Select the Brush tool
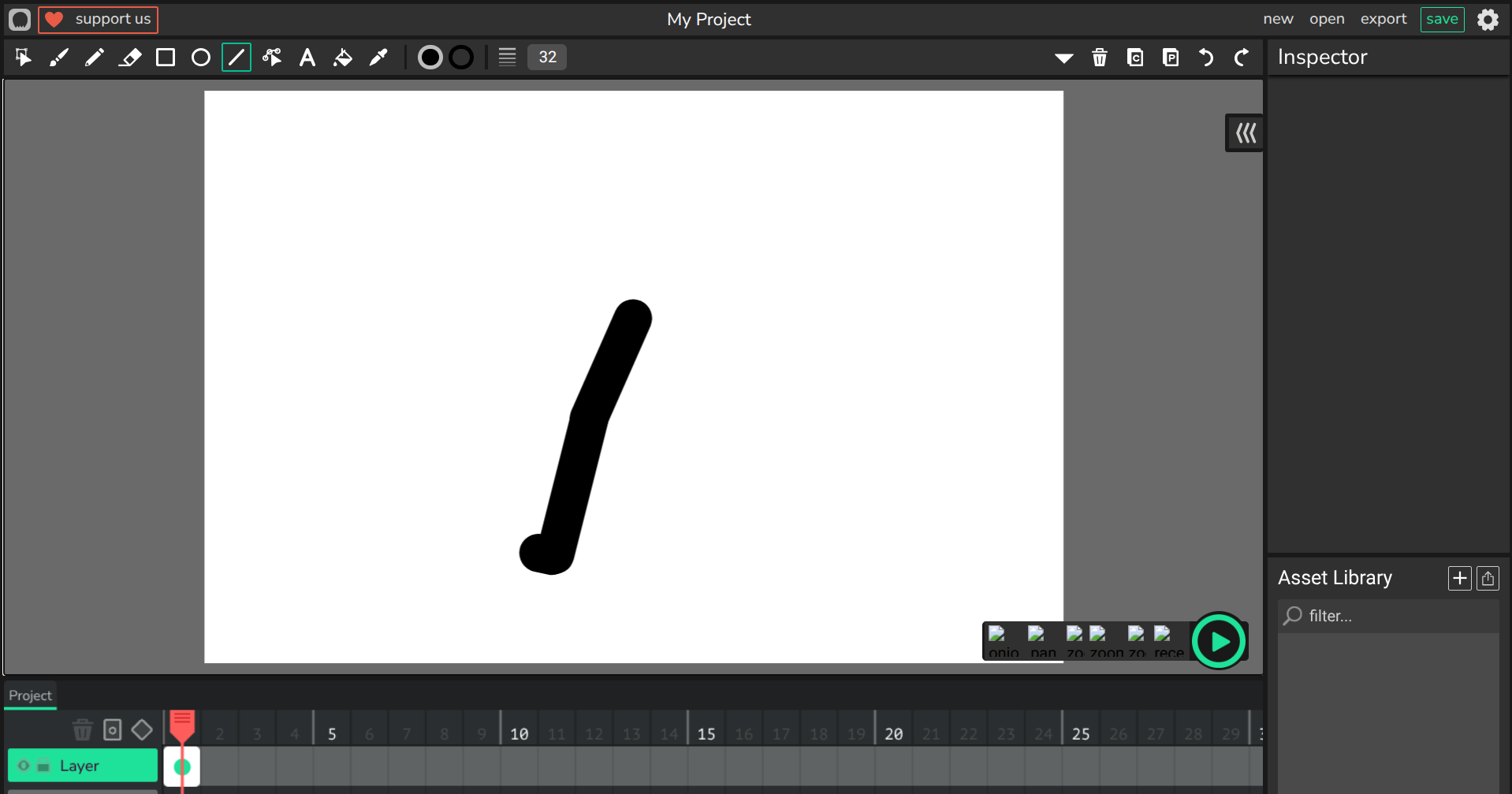The height and width of the screenshot is (794, 1512). tap(59, 58)
